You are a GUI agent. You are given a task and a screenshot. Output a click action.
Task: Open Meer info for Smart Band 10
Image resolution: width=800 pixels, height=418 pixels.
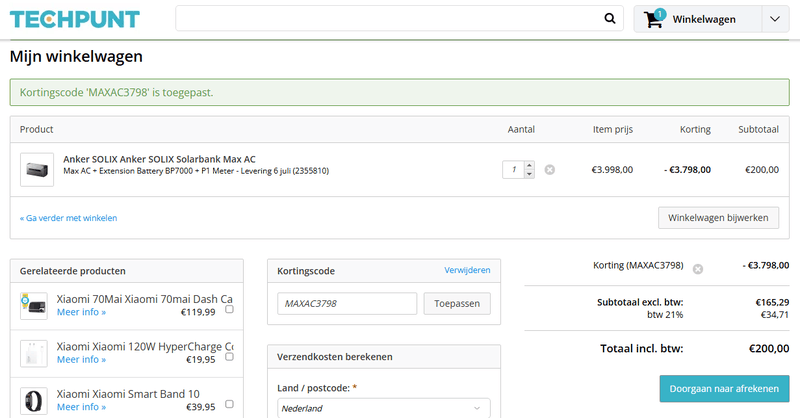point(81,407)
